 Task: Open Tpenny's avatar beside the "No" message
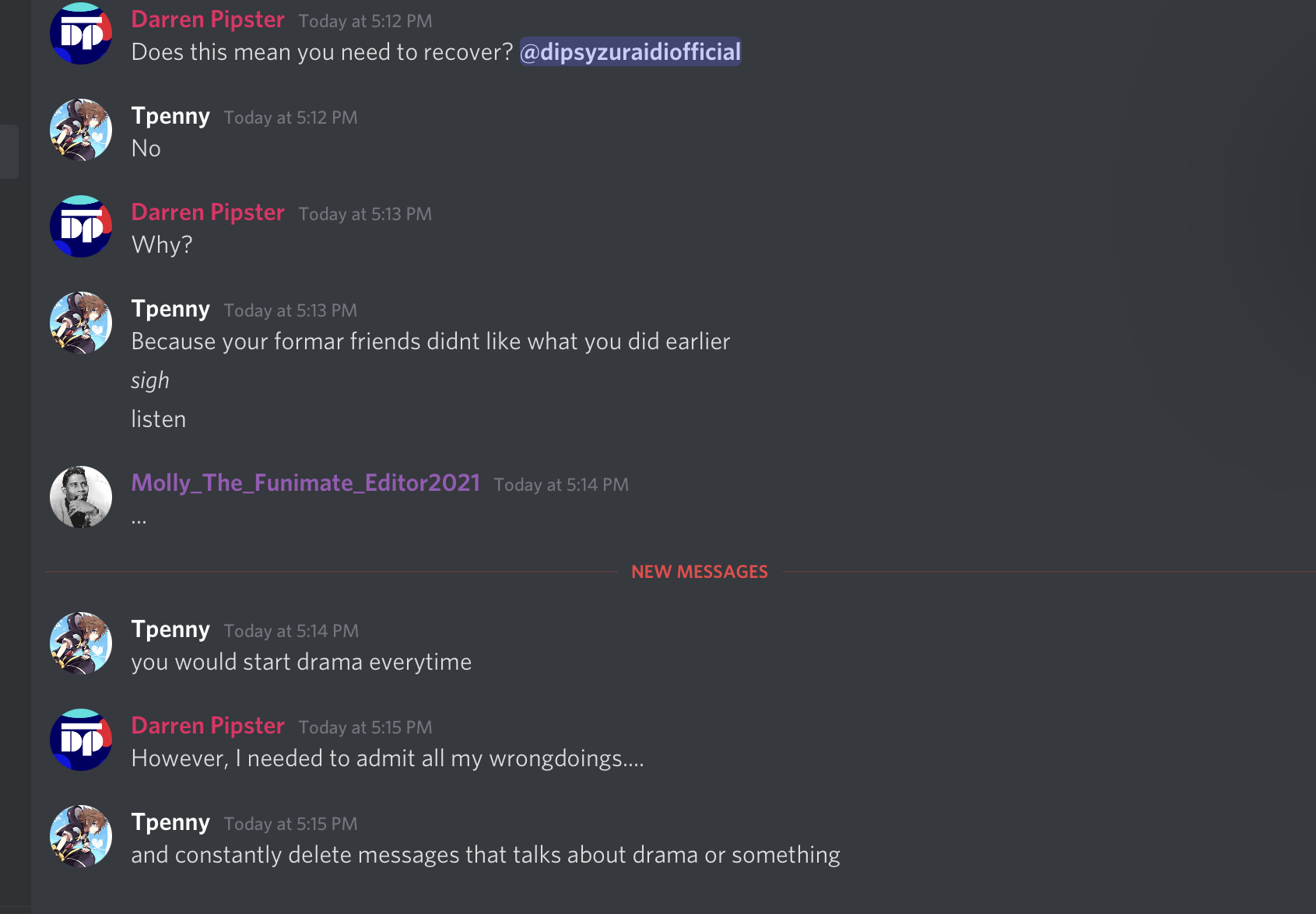click(81, 130)
